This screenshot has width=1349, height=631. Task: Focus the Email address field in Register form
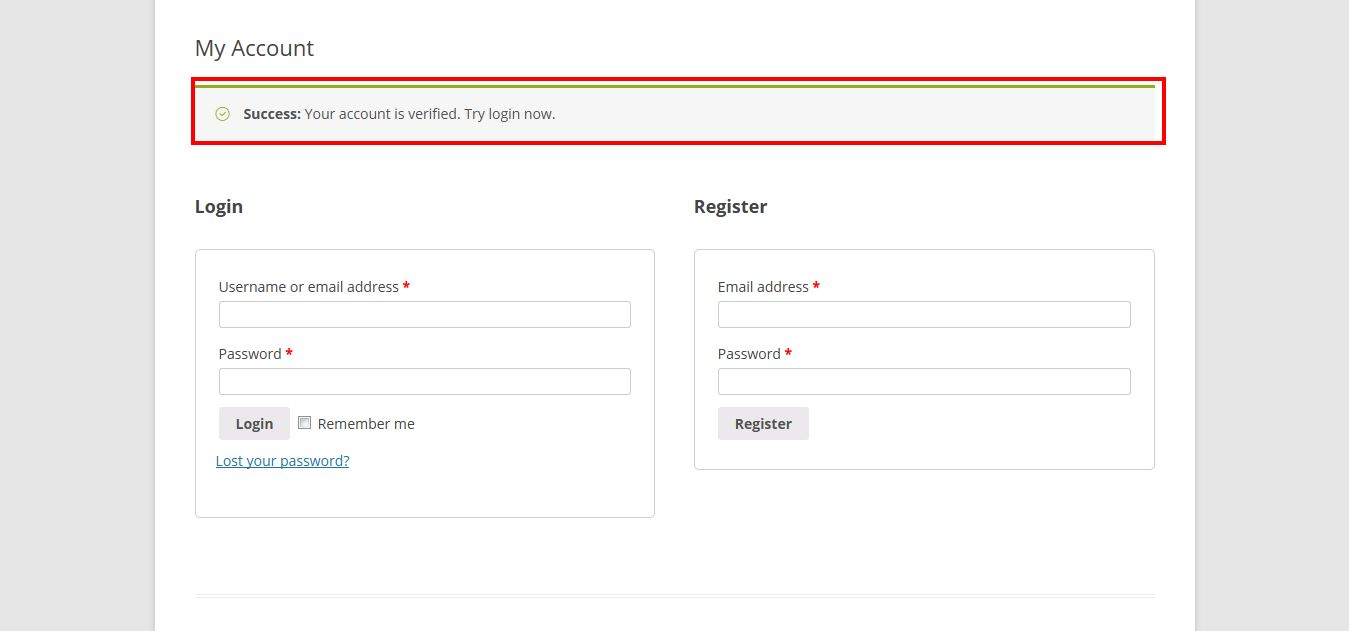pyautogui.click(x=923, y=315)
